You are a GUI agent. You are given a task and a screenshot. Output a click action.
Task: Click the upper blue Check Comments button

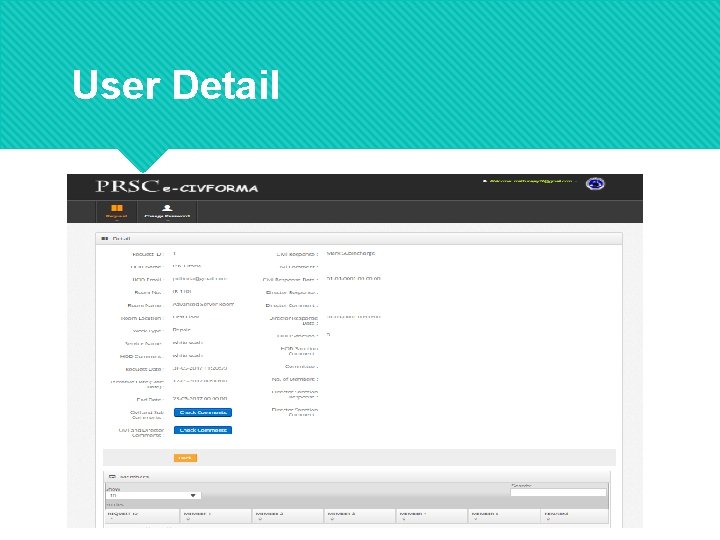tap(203, 412)
